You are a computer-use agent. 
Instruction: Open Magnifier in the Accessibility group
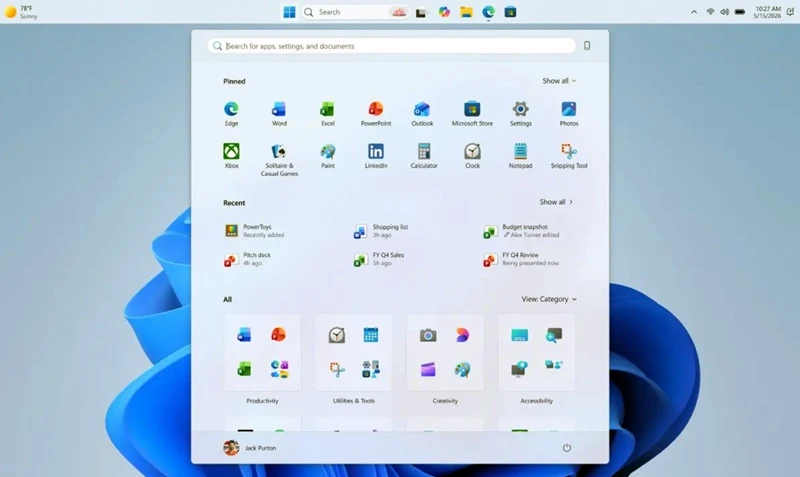tap(554, 335)
